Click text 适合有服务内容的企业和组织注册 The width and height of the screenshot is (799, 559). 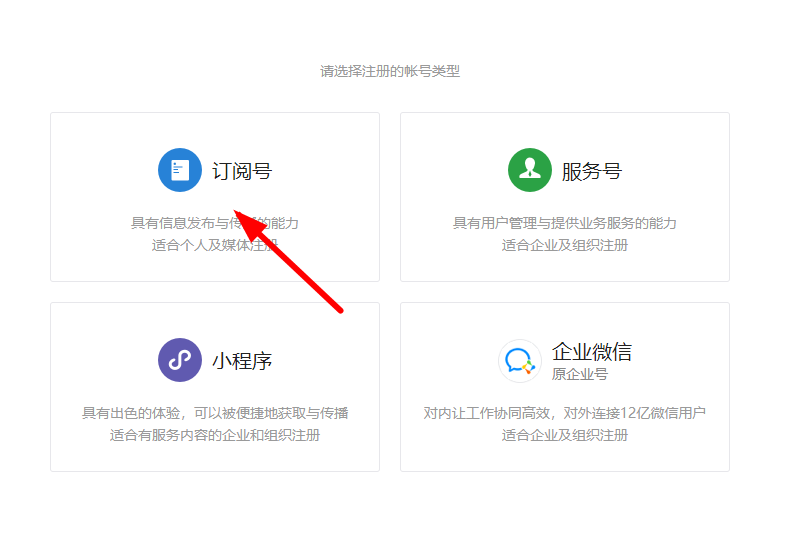click(215, 435)
